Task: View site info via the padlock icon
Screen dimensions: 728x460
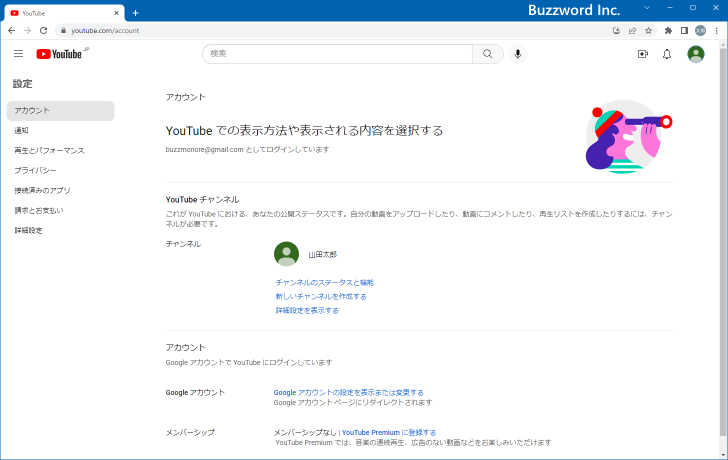Action: click(x=64, y=31)
